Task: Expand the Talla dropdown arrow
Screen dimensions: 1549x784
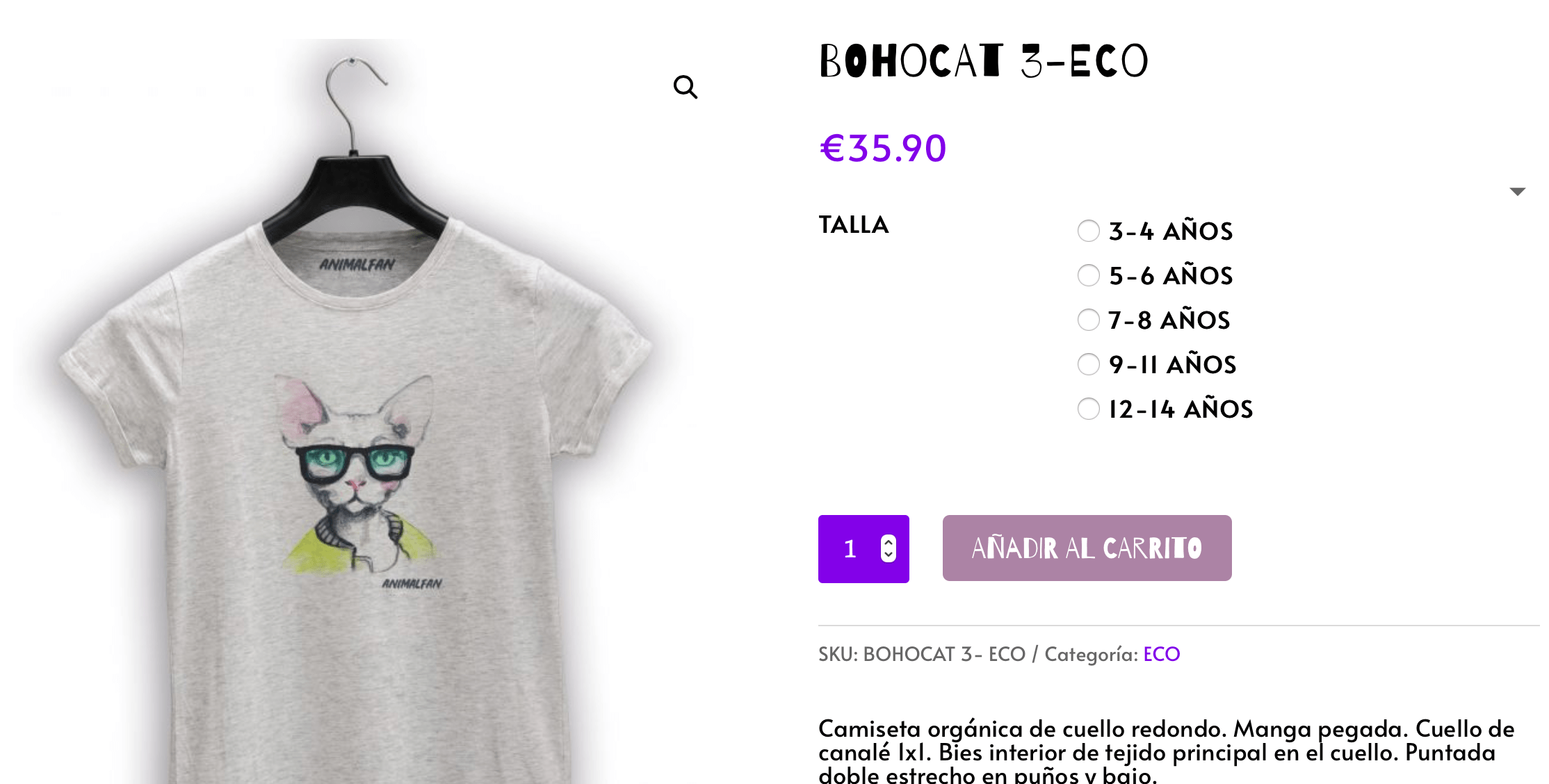Action: (1517, 191)
